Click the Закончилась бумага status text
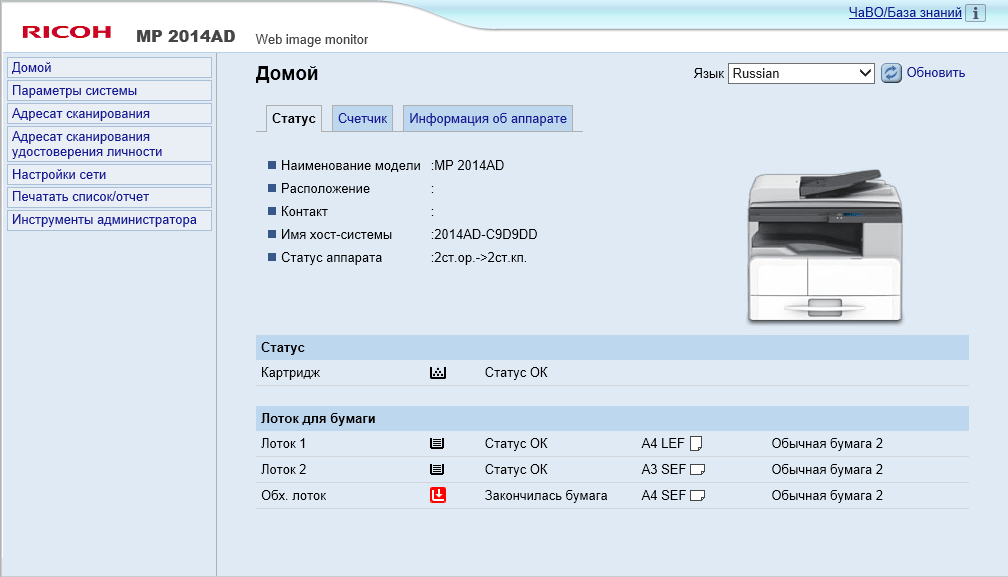The image size is (1008, 577). coord(546,495)
